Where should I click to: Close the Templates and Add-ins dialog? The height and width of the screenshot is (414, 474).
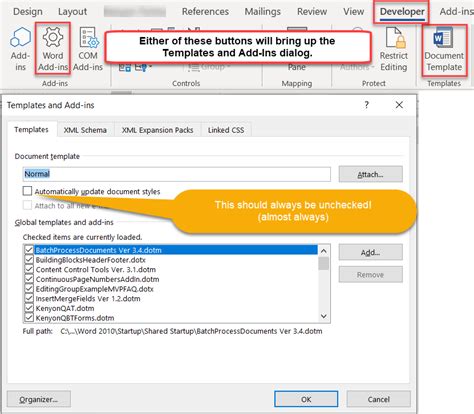[399, 105]
